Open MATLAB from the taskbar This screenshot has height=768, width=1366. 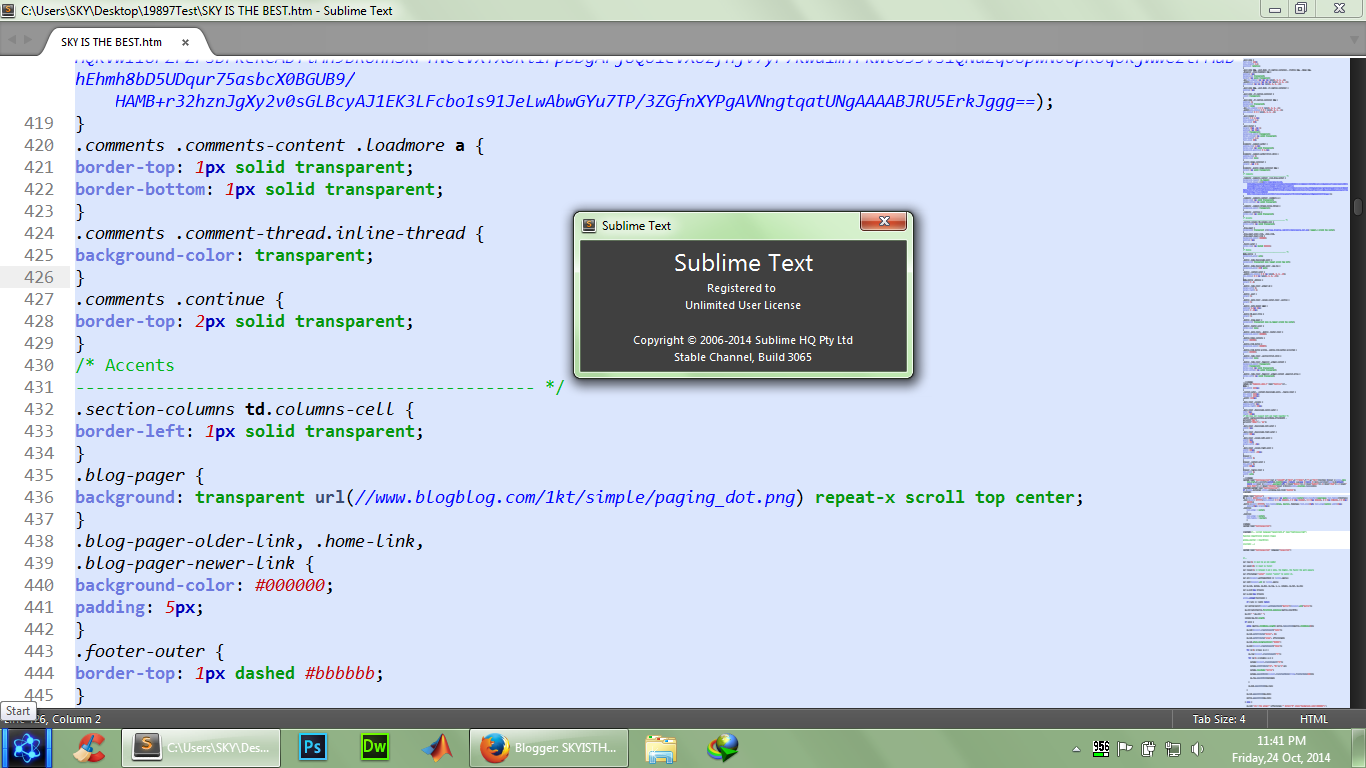pyautogui.click(x=436, y=747)
